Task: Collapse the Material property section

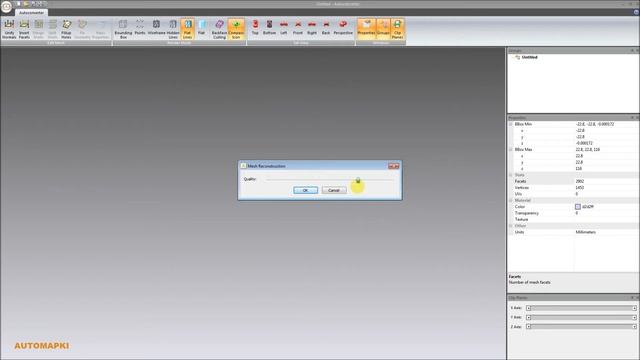Action: coord(510,200)
